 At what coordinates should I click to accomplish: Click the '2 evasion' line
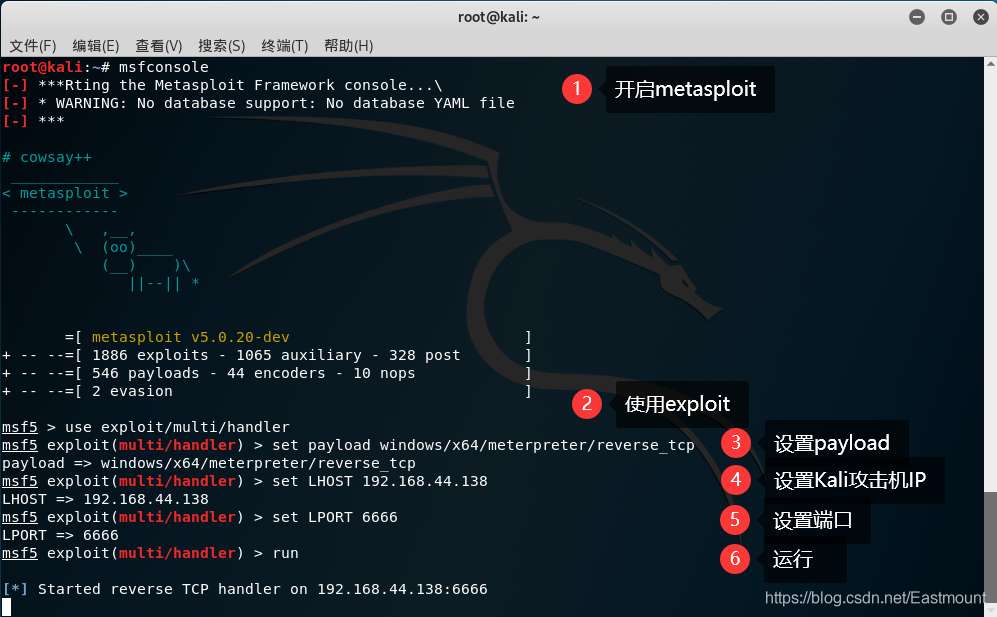[266, 391]
